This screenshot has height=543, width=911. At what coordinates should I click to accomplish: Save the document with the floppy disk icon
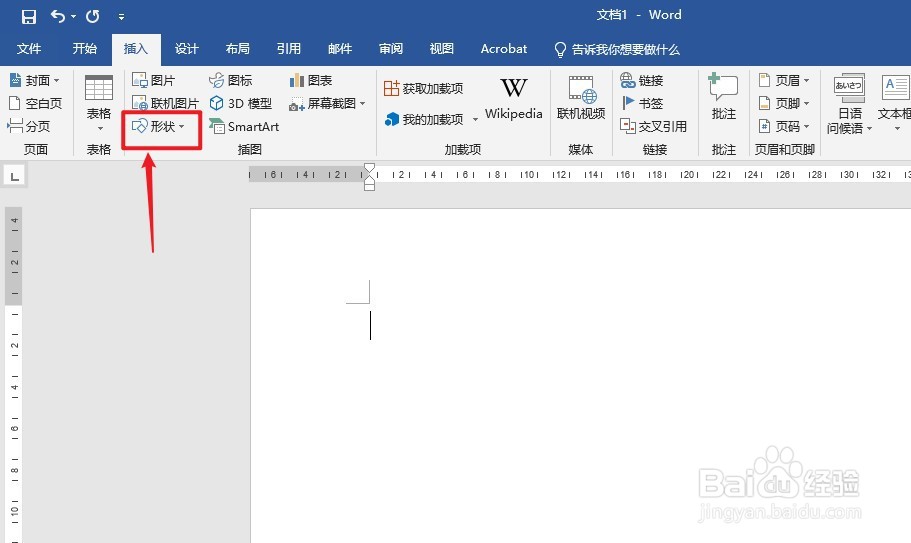[x=28, y=16]
